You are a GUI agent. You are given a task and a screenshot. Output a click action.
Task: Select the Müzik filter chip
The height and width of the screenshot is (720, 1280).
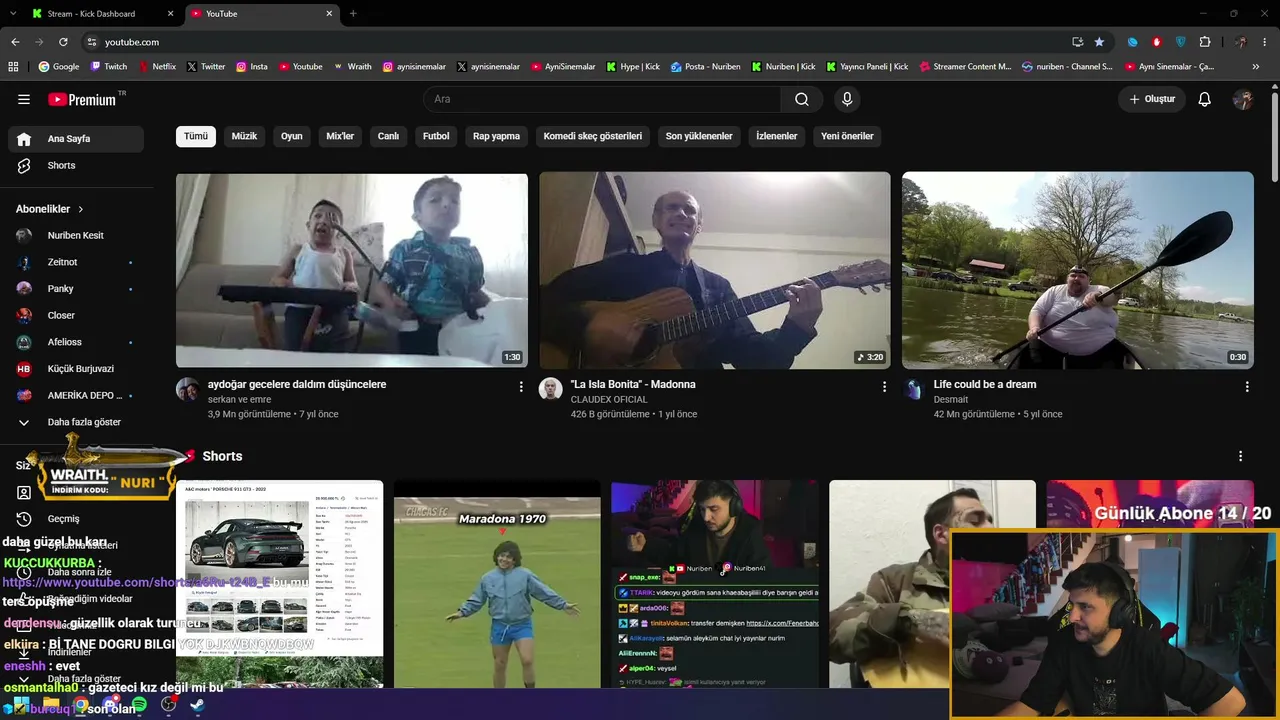coord(244,136)
